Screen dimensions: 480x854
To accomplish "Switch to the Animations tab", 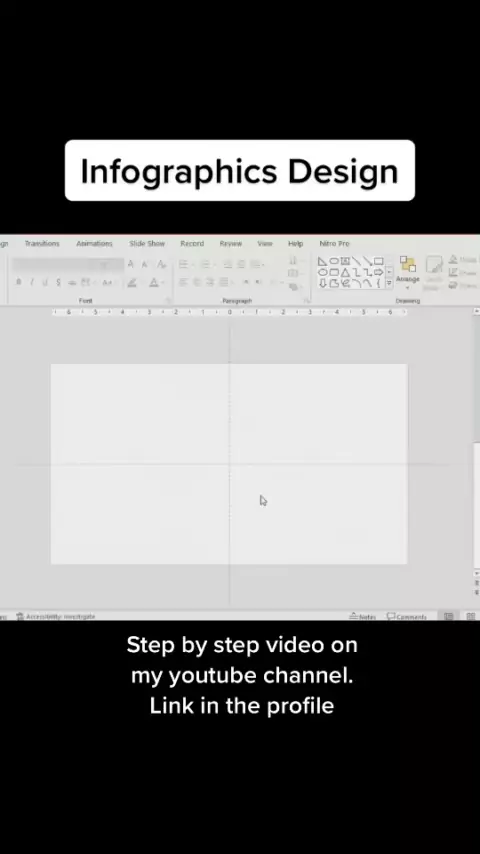I will tap(94, 243).
